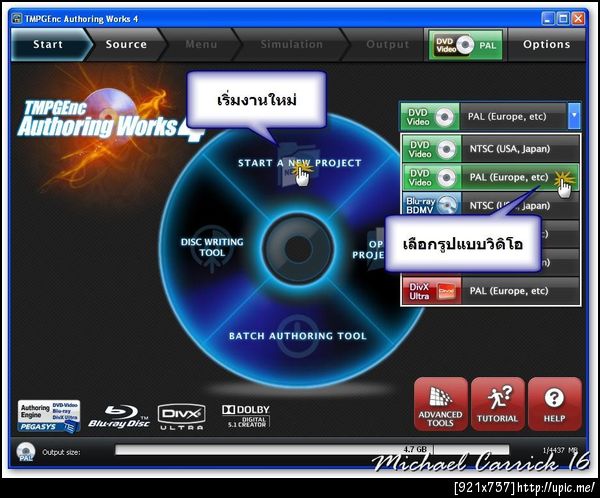Open the Options menu
The height and width of the screenshot is (498, 600).
(546, 44)
